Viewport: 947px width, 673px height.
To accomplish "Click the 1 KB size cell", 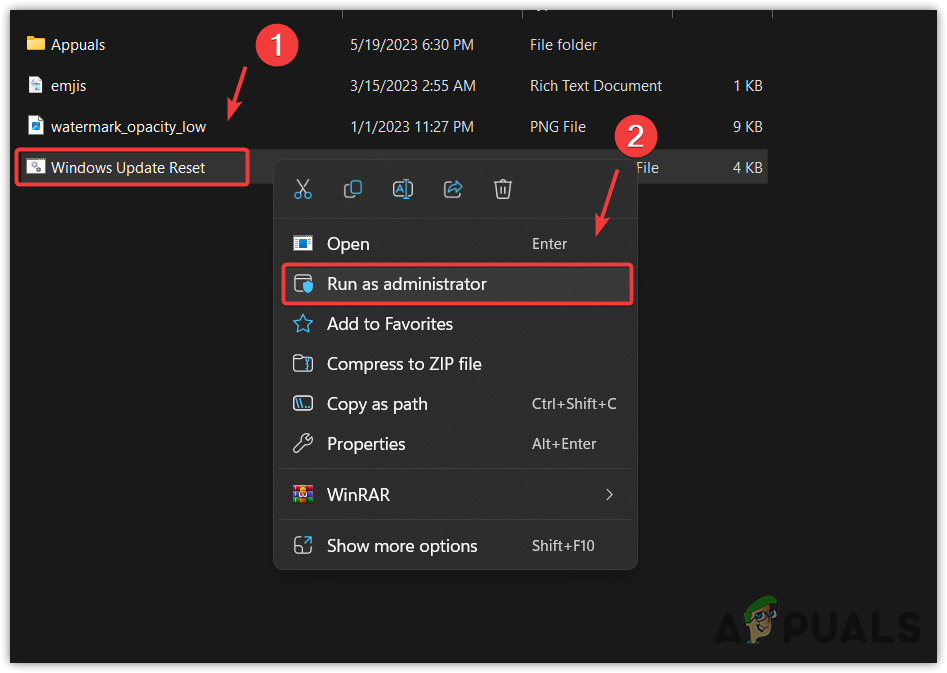I will point(748,86).
